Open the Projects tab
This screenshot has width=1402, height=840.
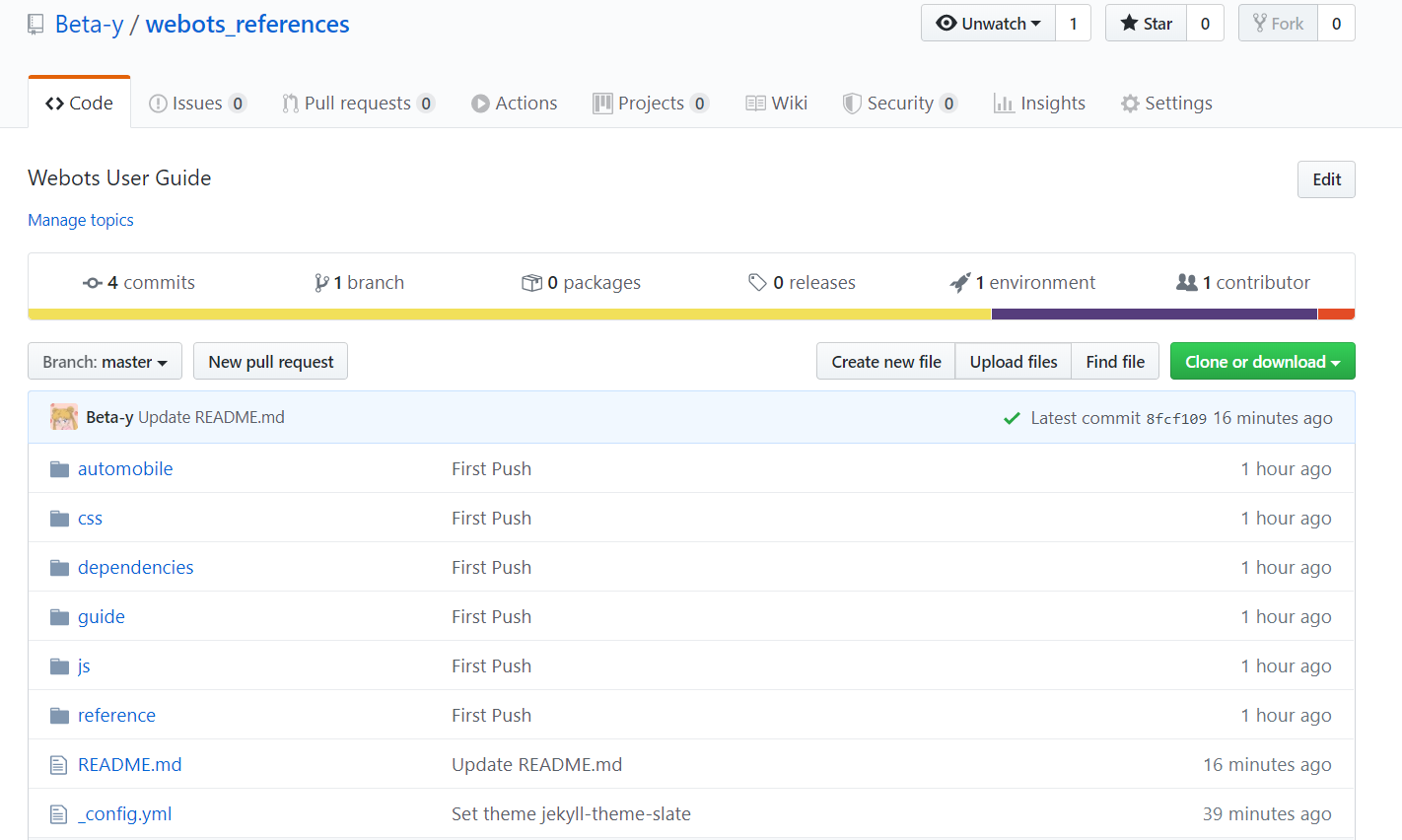click(x=651, y=103)
